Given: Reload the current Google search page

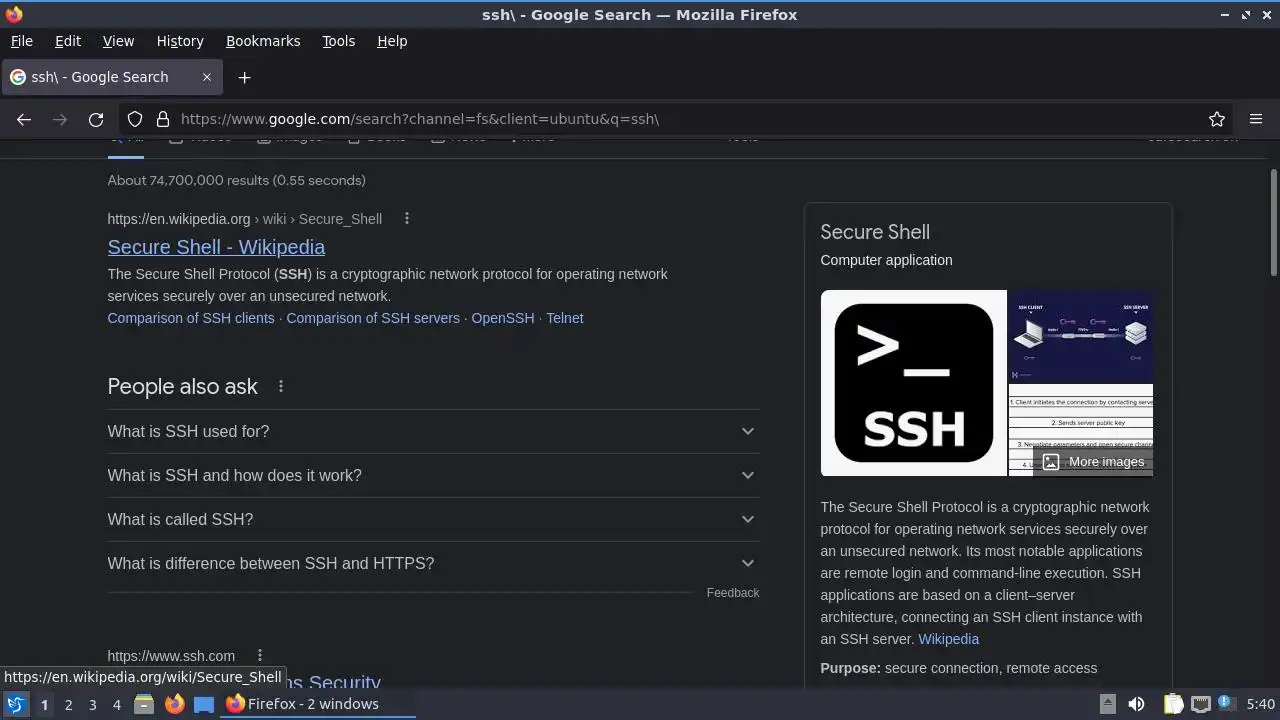Looking at the screenshot, I should [x=96, y=119].
